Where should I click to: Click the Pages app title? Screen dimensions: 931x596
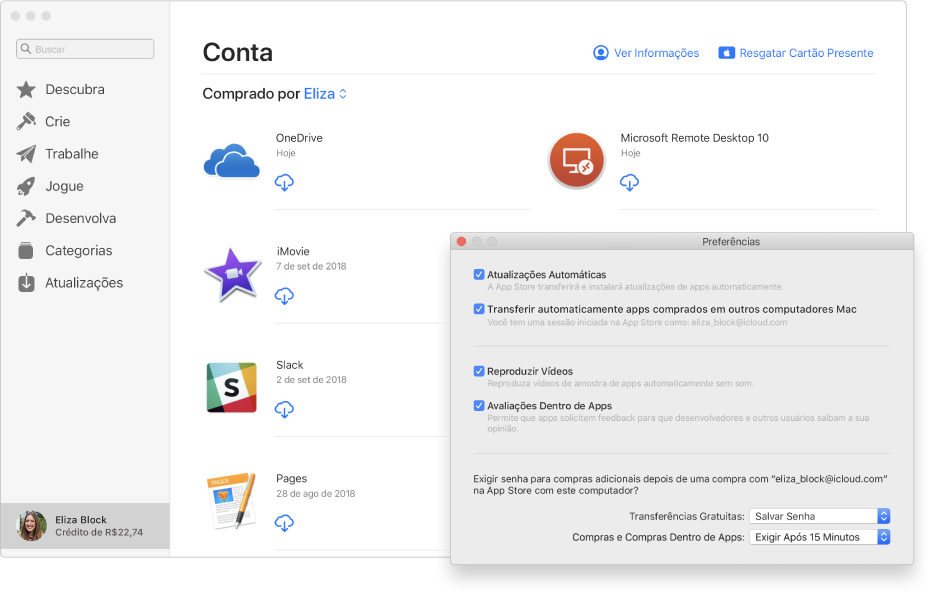pyautogui.click(x=292, y=478)
